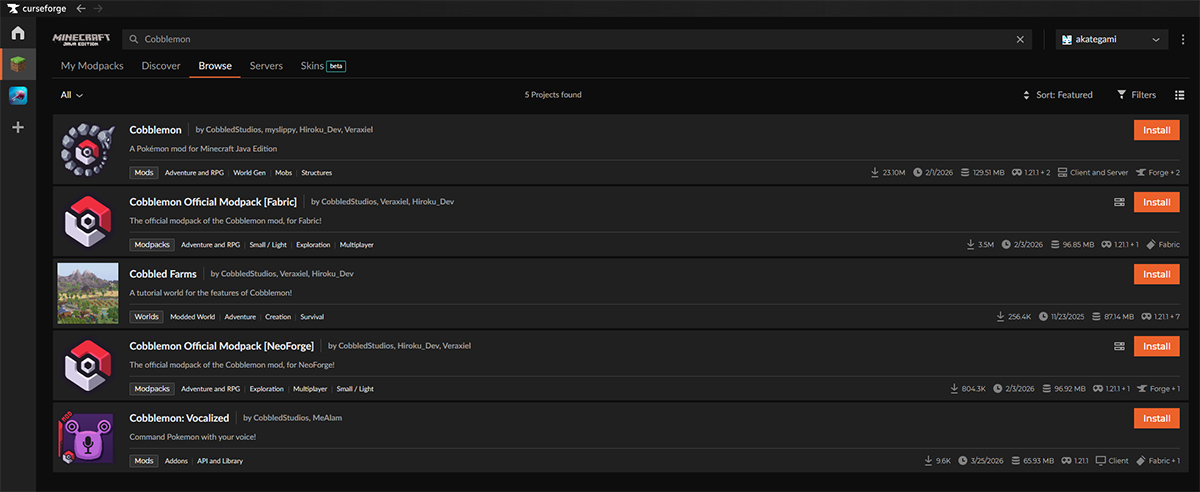
Task: Navigate back using the left arrow
Action: click(81, 8)
